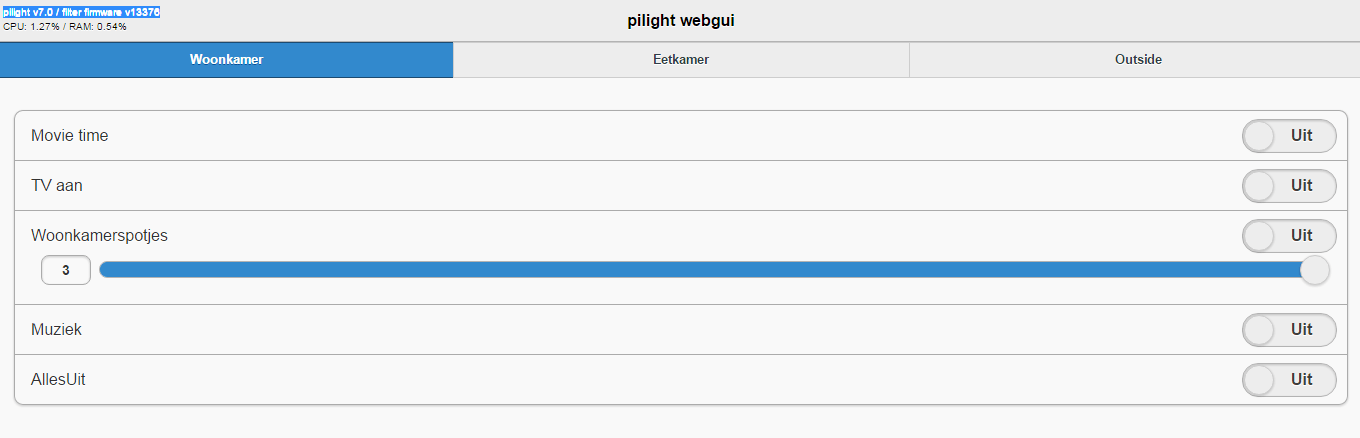Click the Muziek device label

(x=56, y=330)
